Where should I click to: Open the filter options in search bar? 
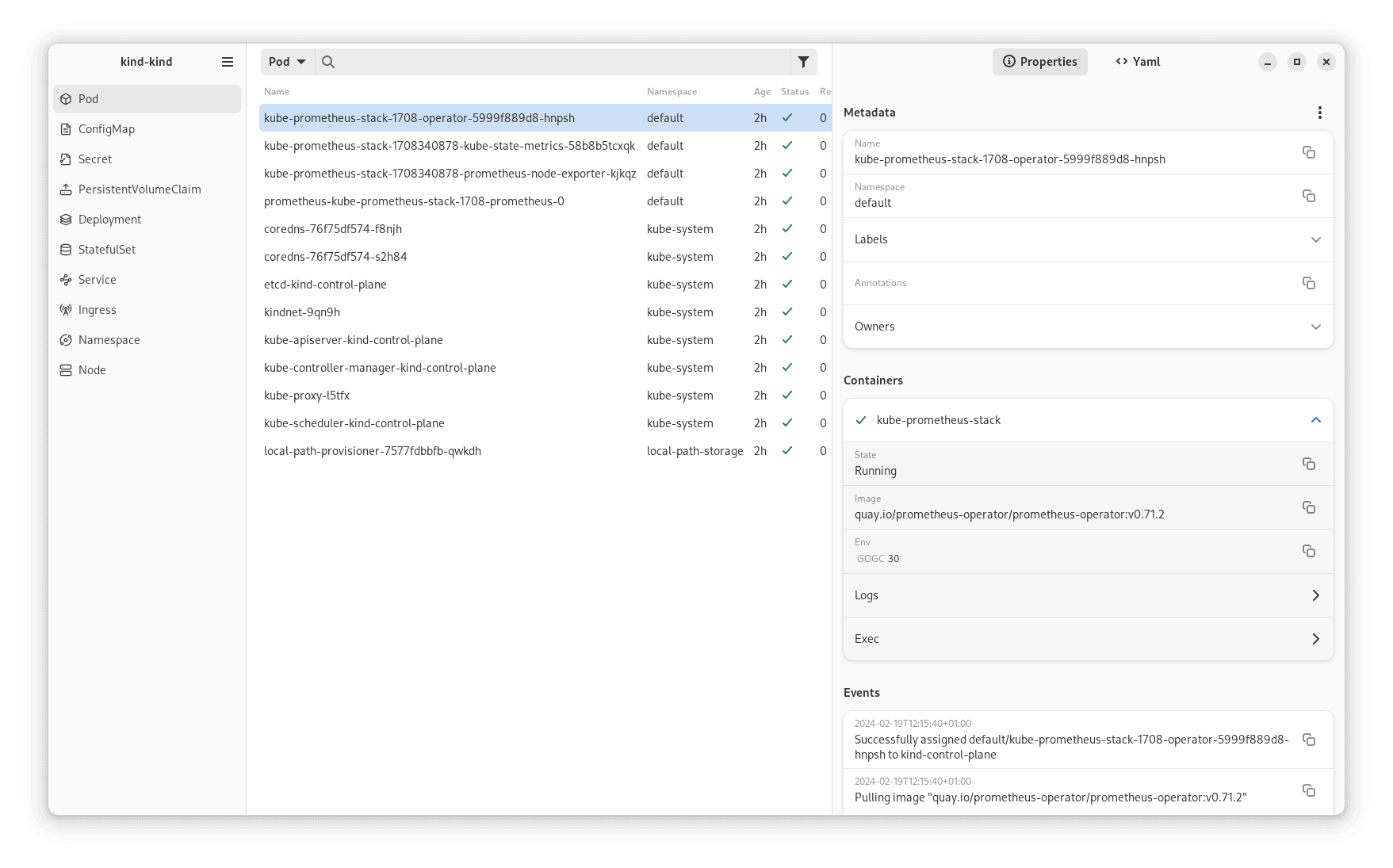pos(803,61)
